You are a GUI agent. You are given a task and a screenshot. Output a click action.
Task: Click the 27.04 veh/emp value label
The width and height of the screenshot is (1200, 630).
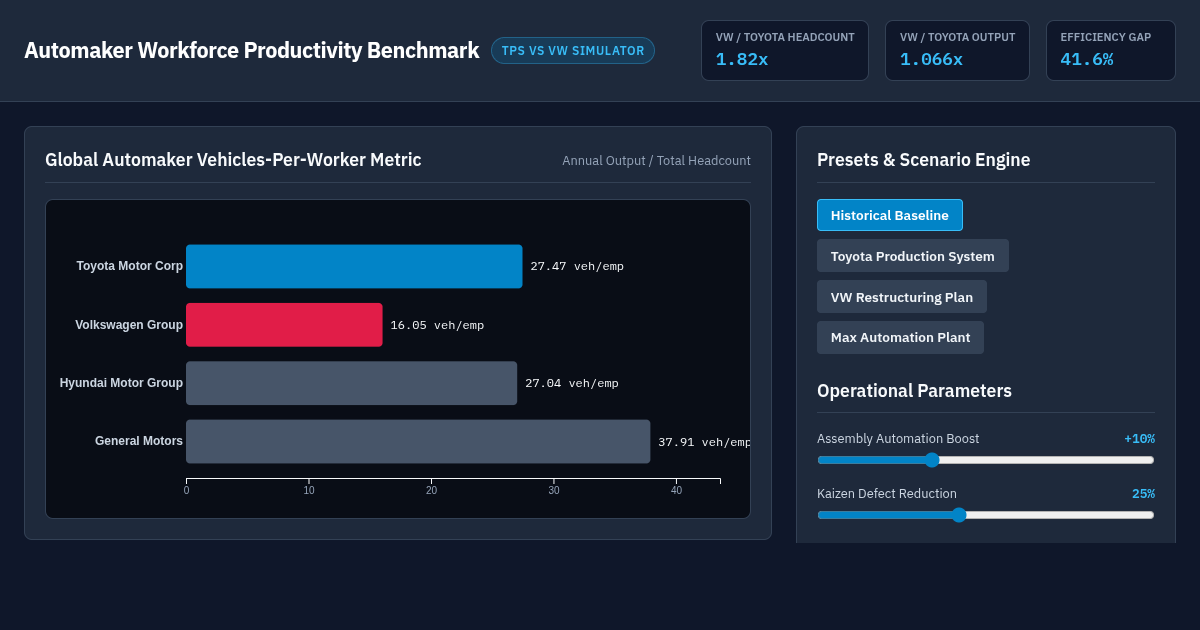(x=572, y=384)
